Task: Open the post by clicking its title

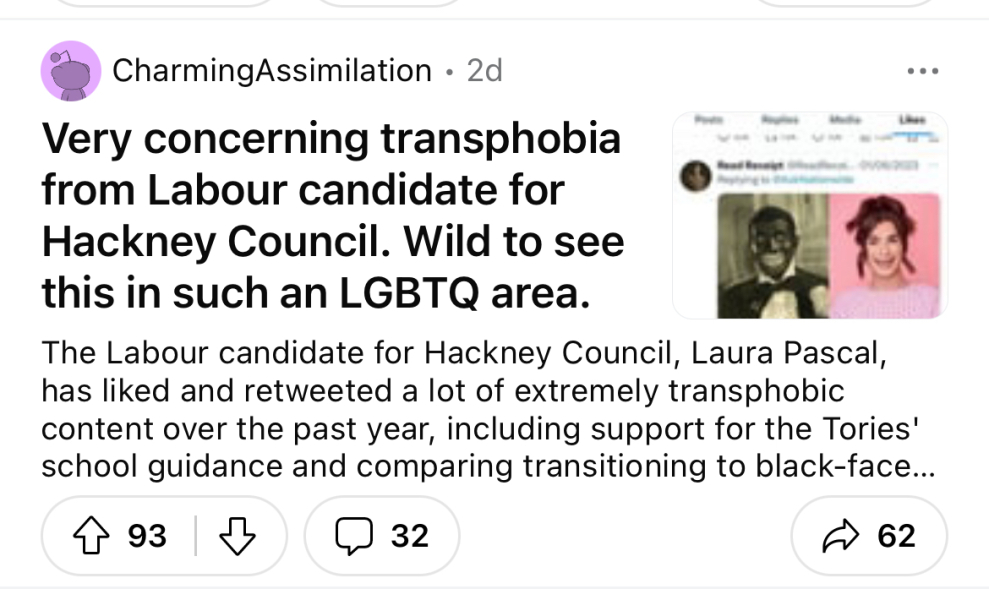Action: pyautogui.click(x=330, y=215)
